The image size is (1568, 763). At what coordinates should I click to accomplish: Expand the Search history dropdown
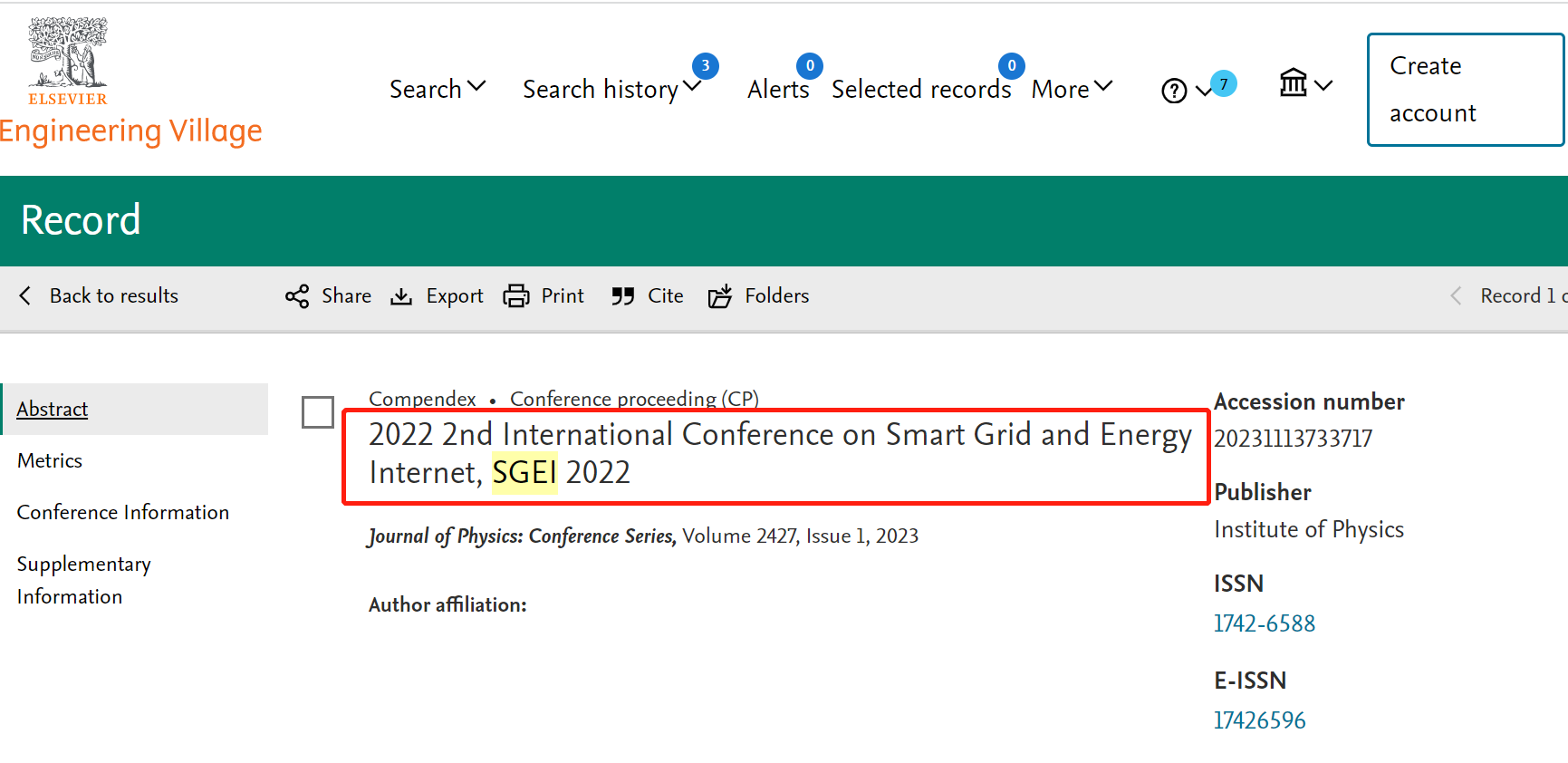click(x=611, y=89)
